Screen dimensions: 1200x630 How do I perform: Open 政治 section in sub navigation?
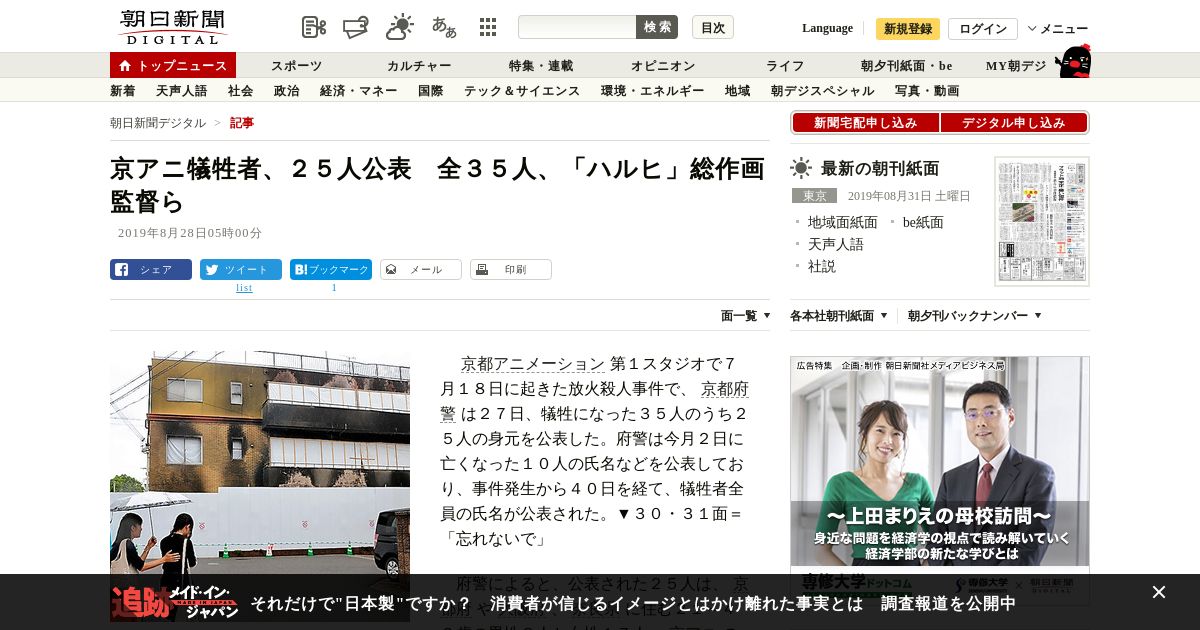287,91
